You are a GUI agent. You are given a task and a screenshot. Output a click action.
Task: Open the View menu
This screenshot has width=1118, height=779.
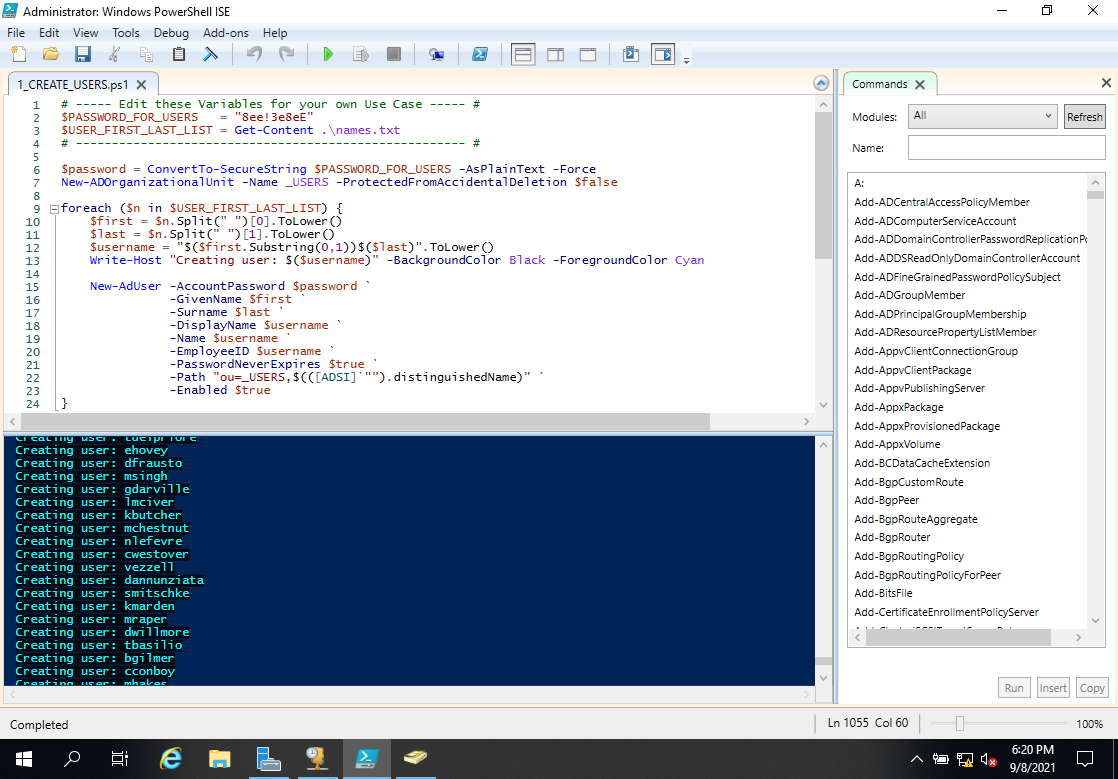[85, 33]
